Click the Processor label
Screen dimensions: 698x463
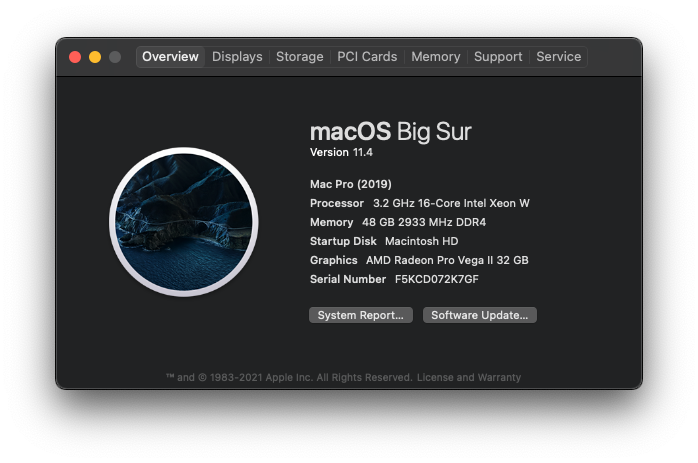[x=337, y=203]
